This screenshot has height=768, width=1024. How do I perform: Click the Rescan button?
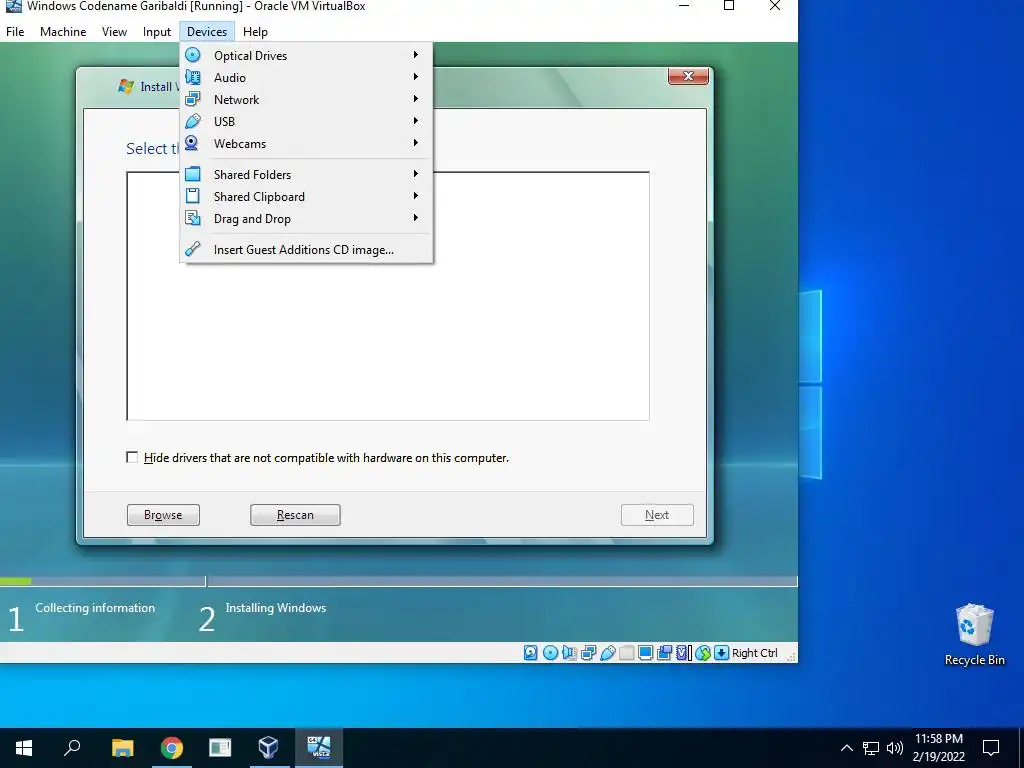295,515
